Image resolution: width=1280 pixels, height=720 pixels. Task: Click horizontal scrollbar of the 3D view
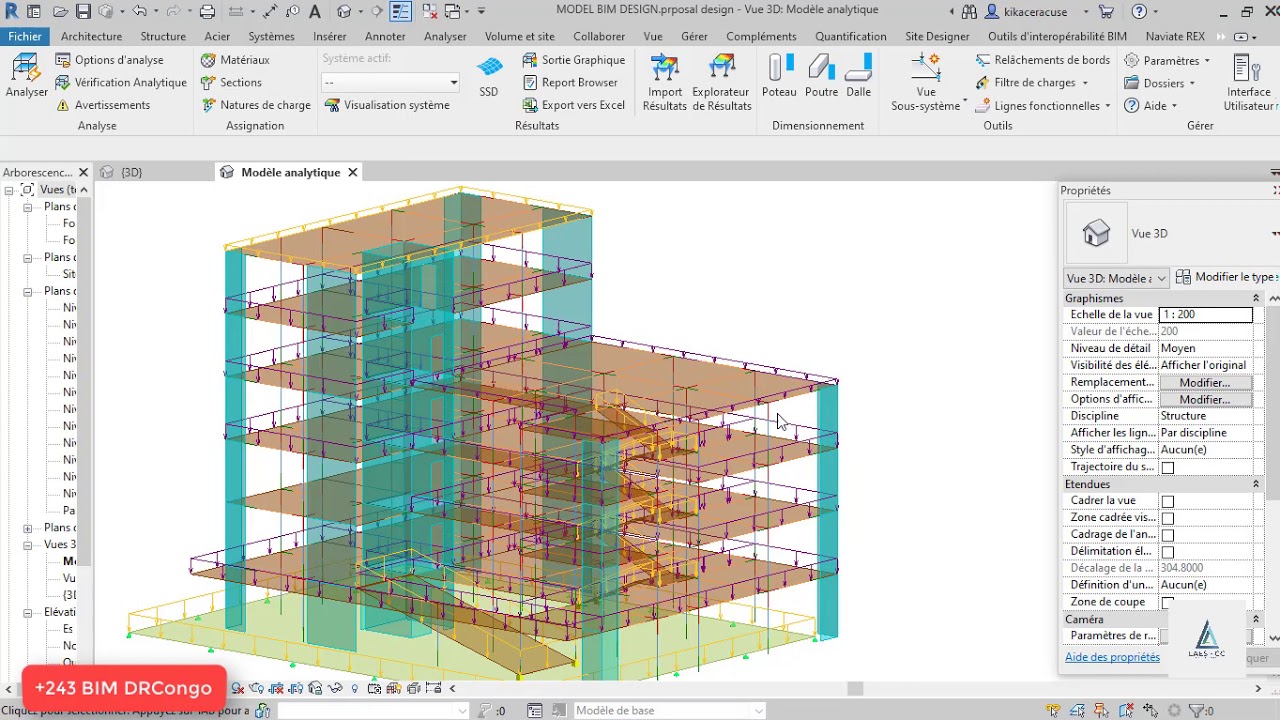tap(854, 688)
